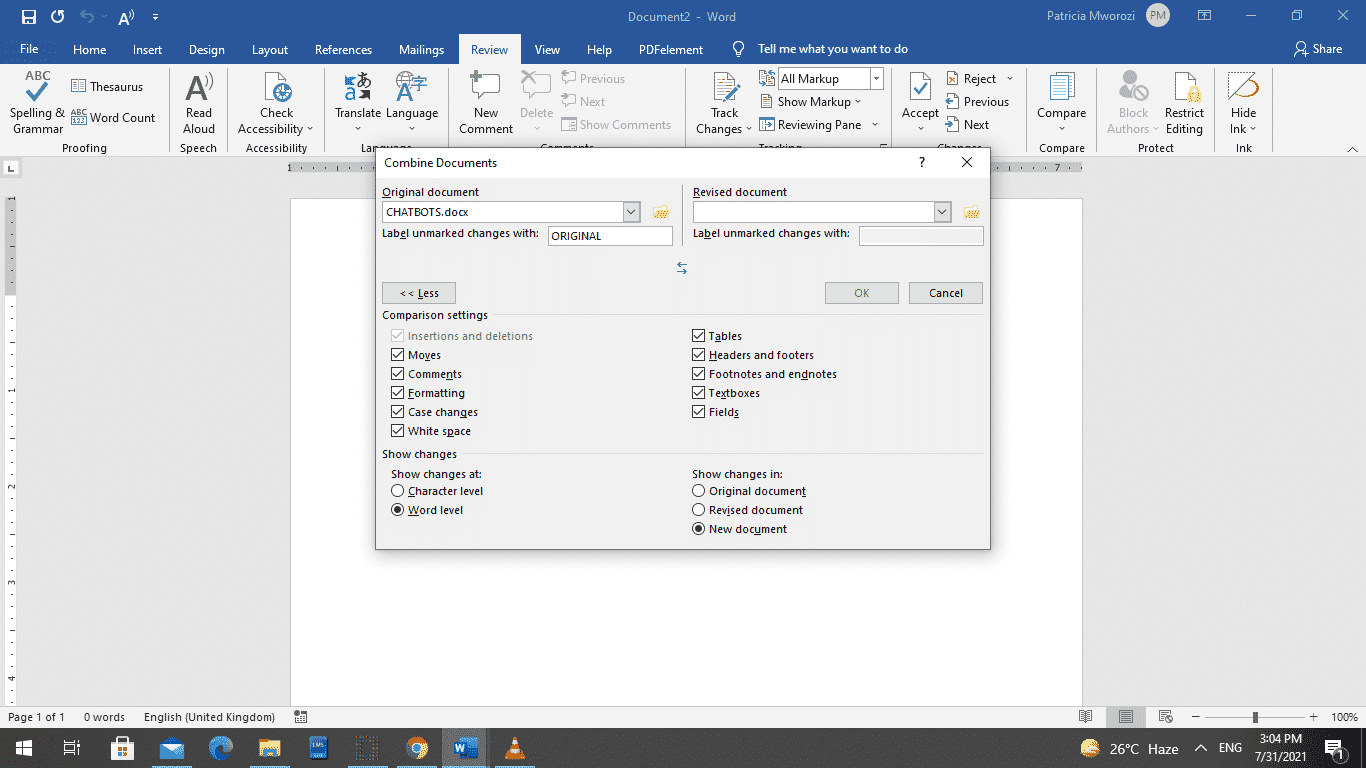Expand the All Markup dropdown

coord(874,78)
